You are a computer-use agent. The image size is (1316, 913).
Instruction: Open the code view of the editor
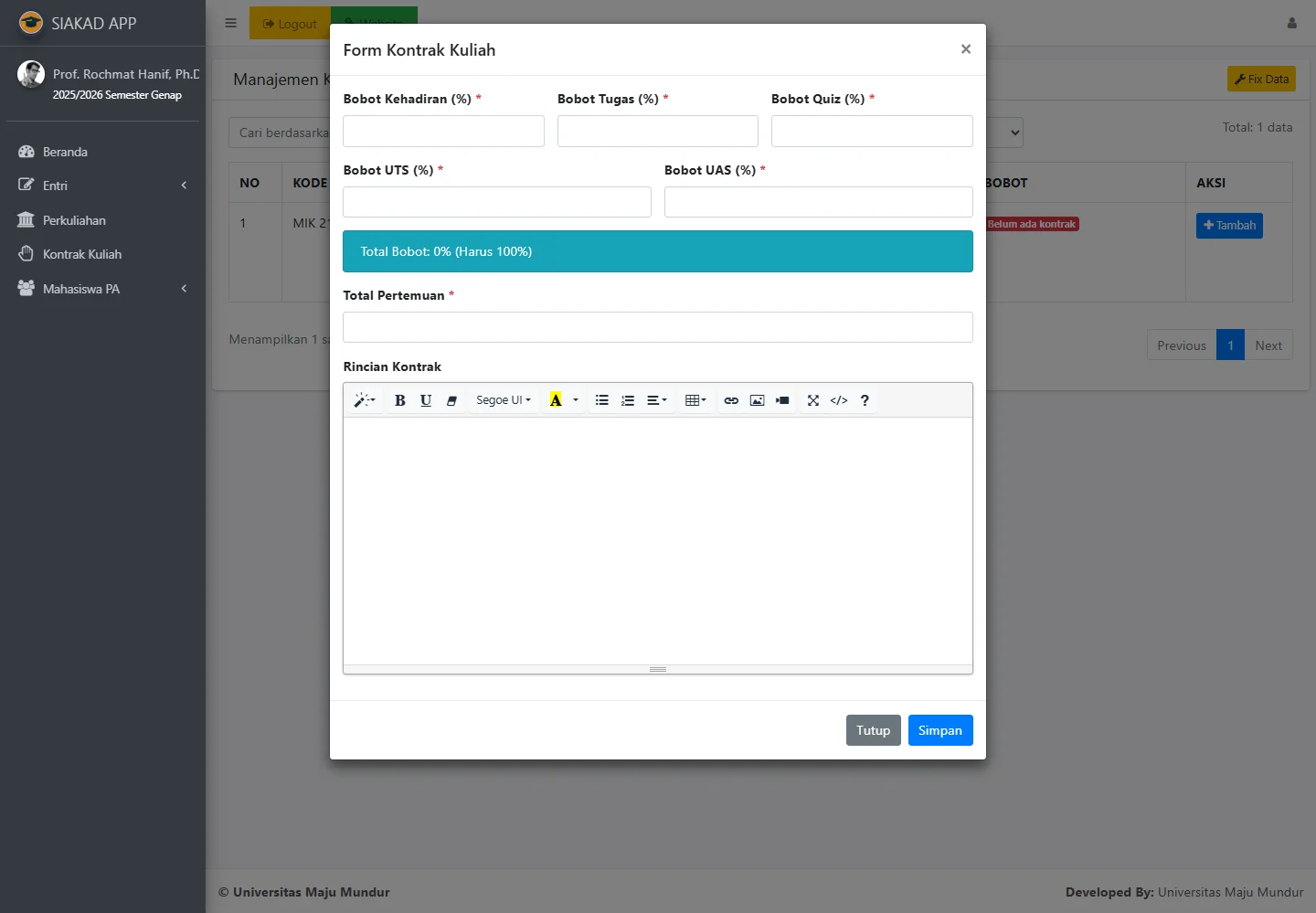(839, 400)
